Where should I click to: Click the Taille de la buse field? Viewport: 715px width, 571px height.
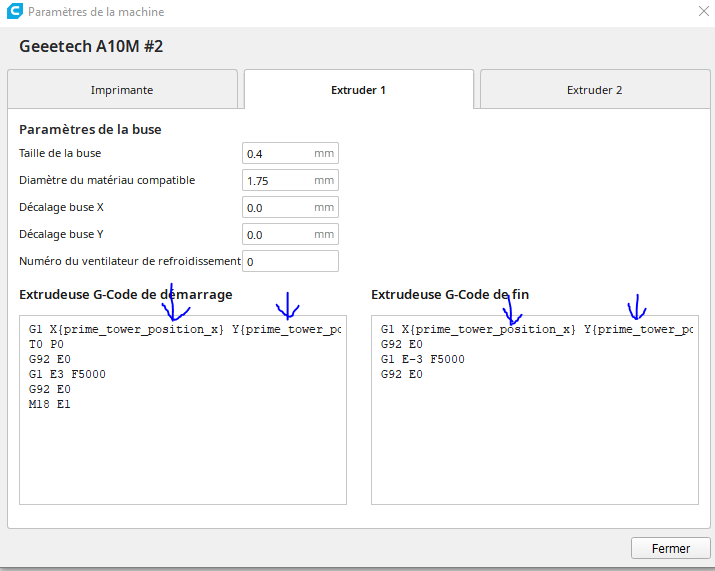coord(290,153)
